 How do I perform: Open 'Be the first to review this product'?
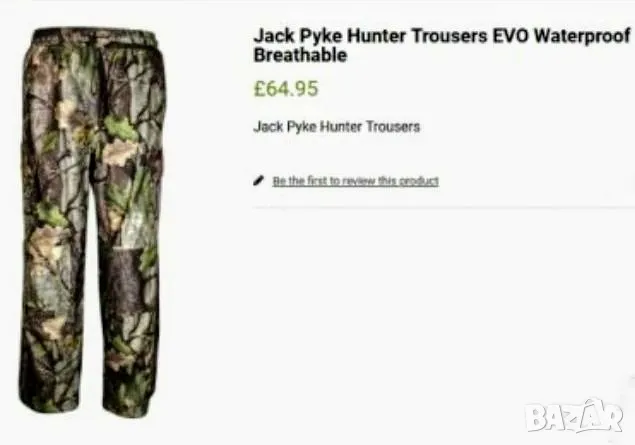point(356,181)
